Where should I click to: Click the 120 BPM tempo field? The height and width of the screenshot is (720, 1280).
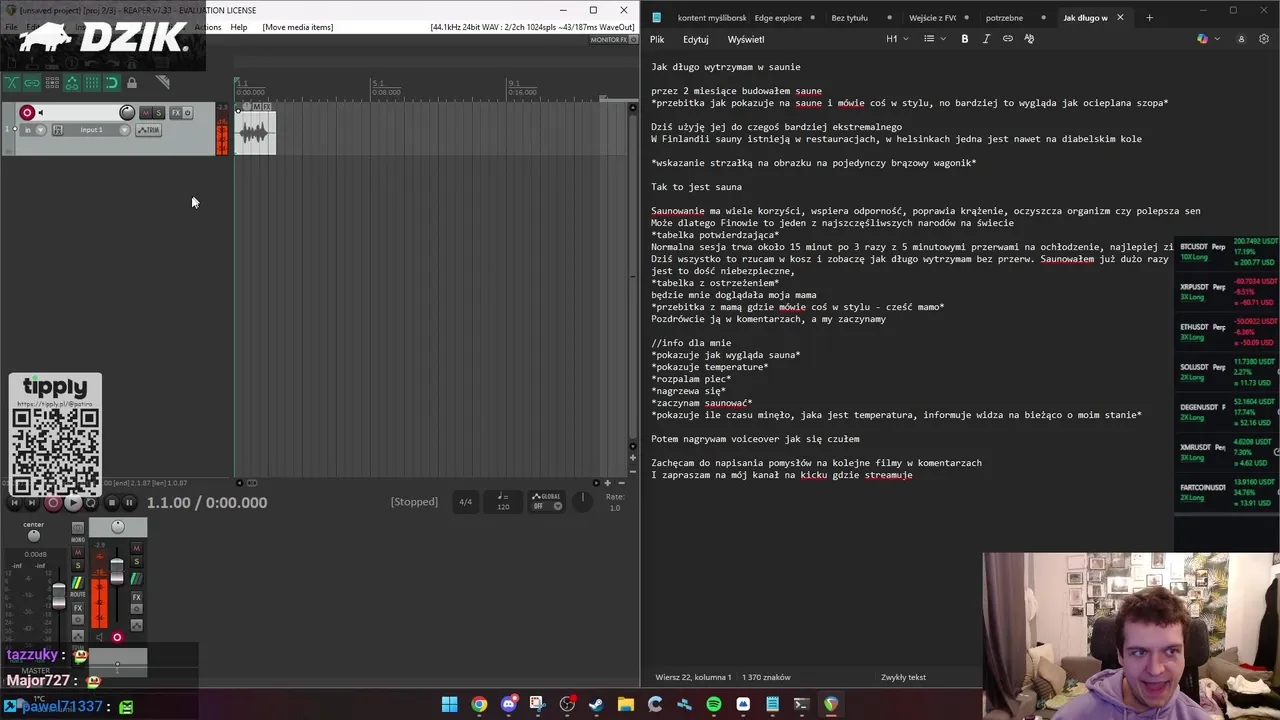503,502
